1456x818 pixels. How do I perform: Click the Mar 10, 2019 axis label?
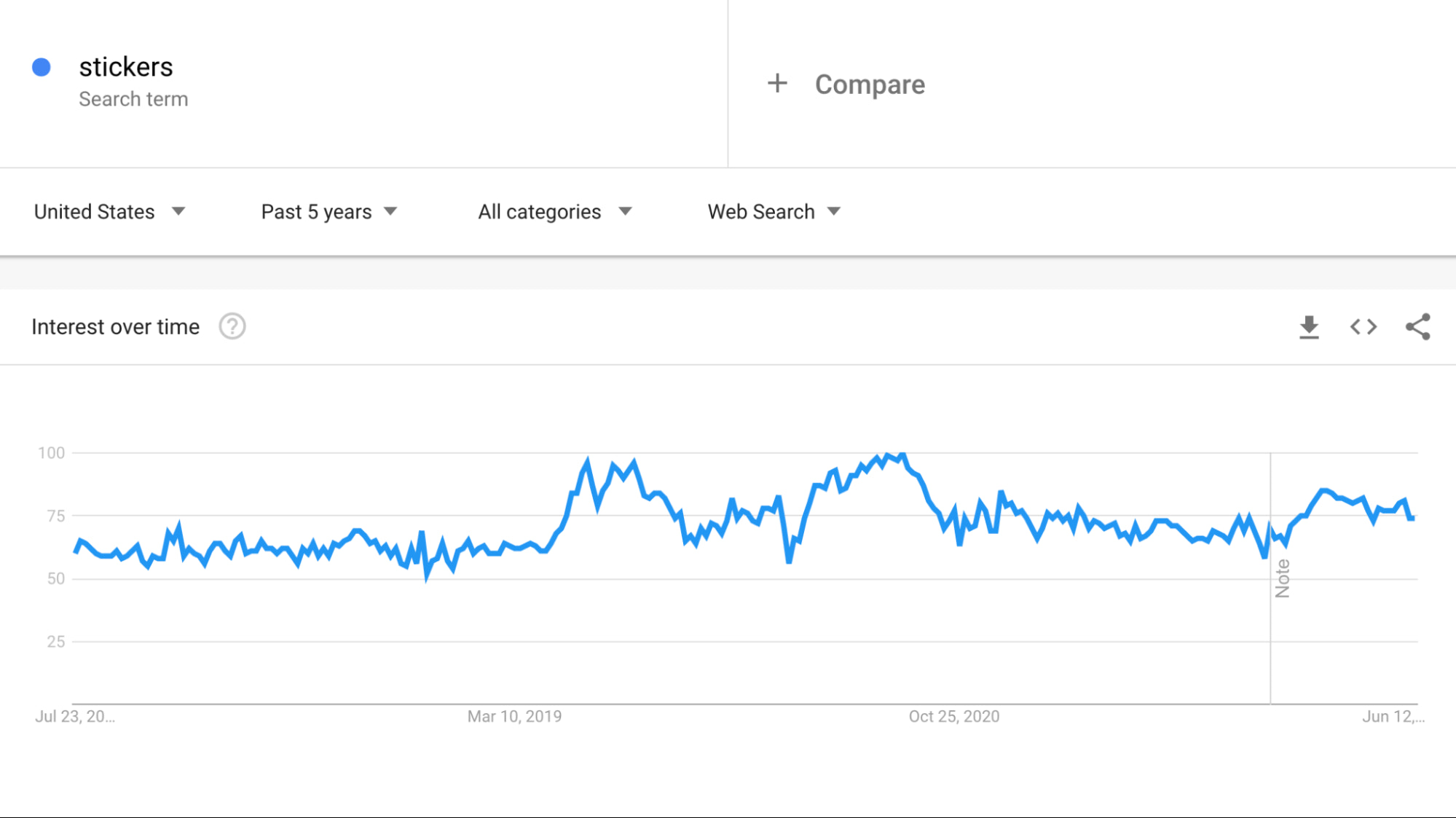(x=514, y=717)
